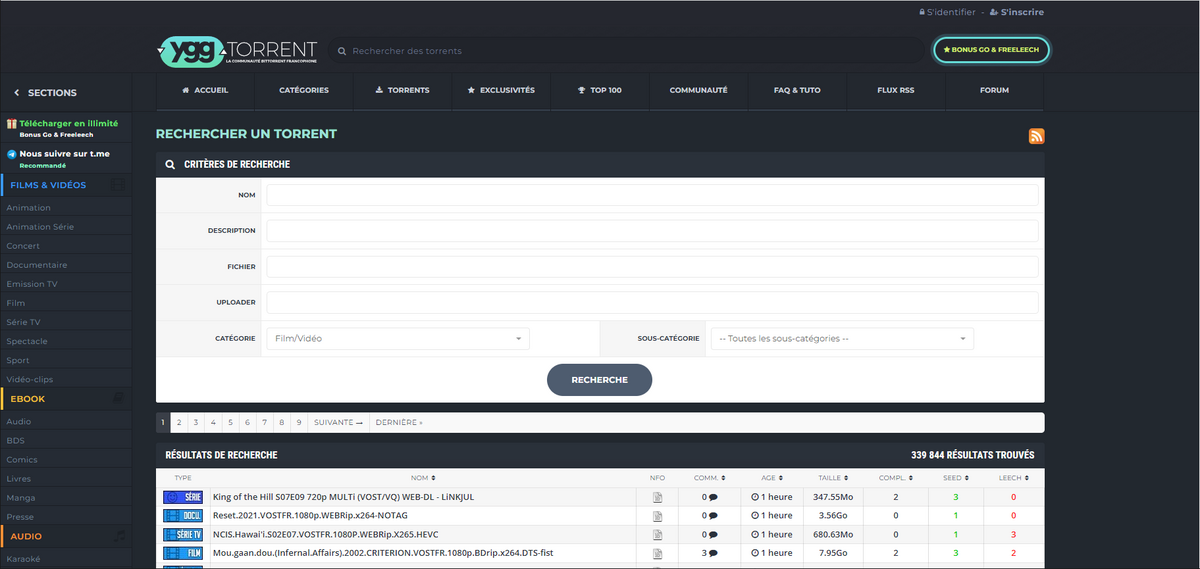
Task: Sort results by Seed column
Action: [955, 478]
